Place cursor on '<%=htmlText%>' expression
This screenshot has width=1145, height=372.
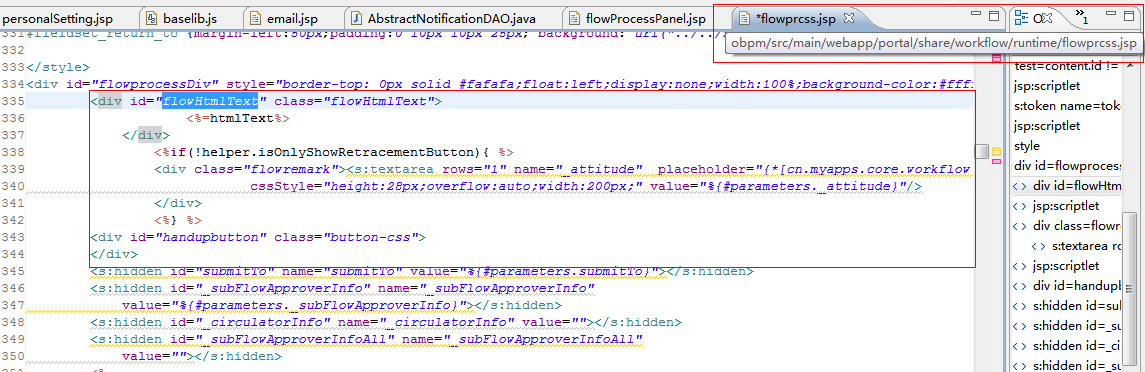tap(239, 117)
